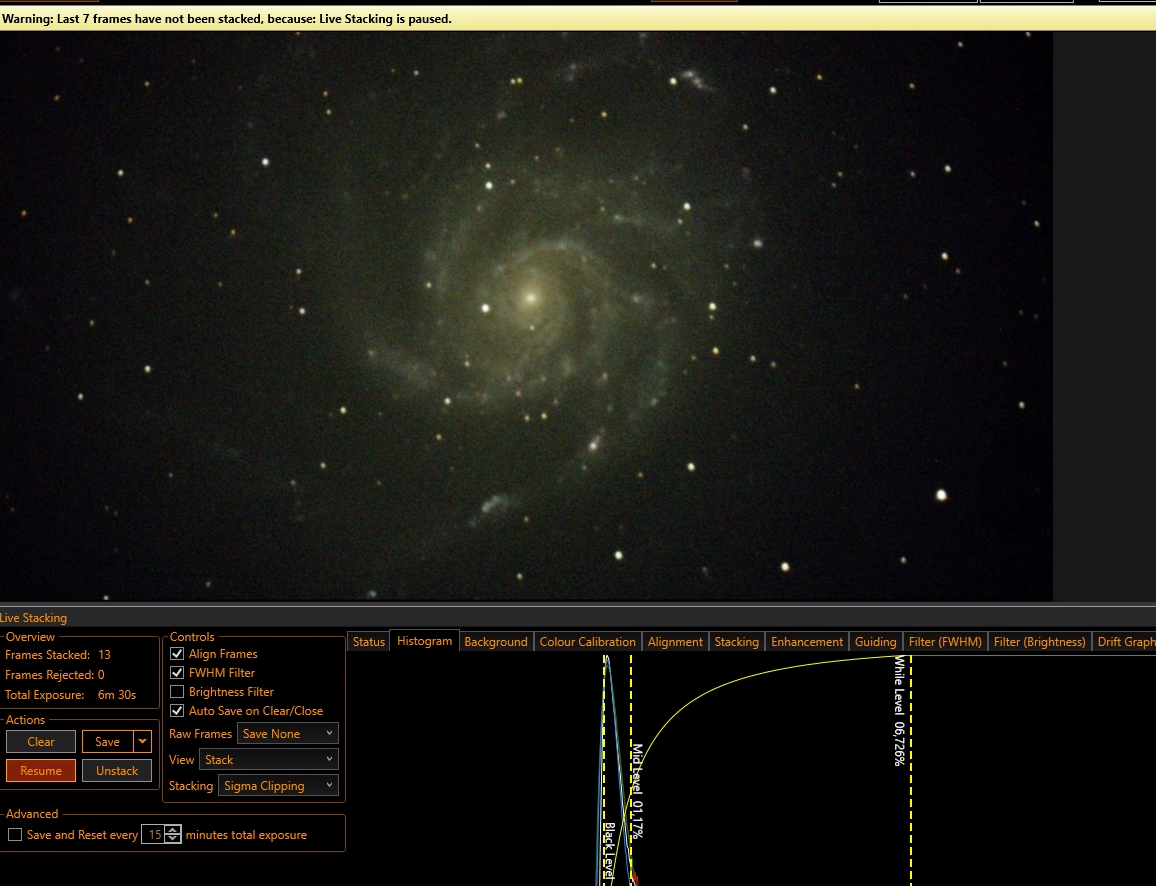Disable the FWHM Filter checkbox

(177, 673)
